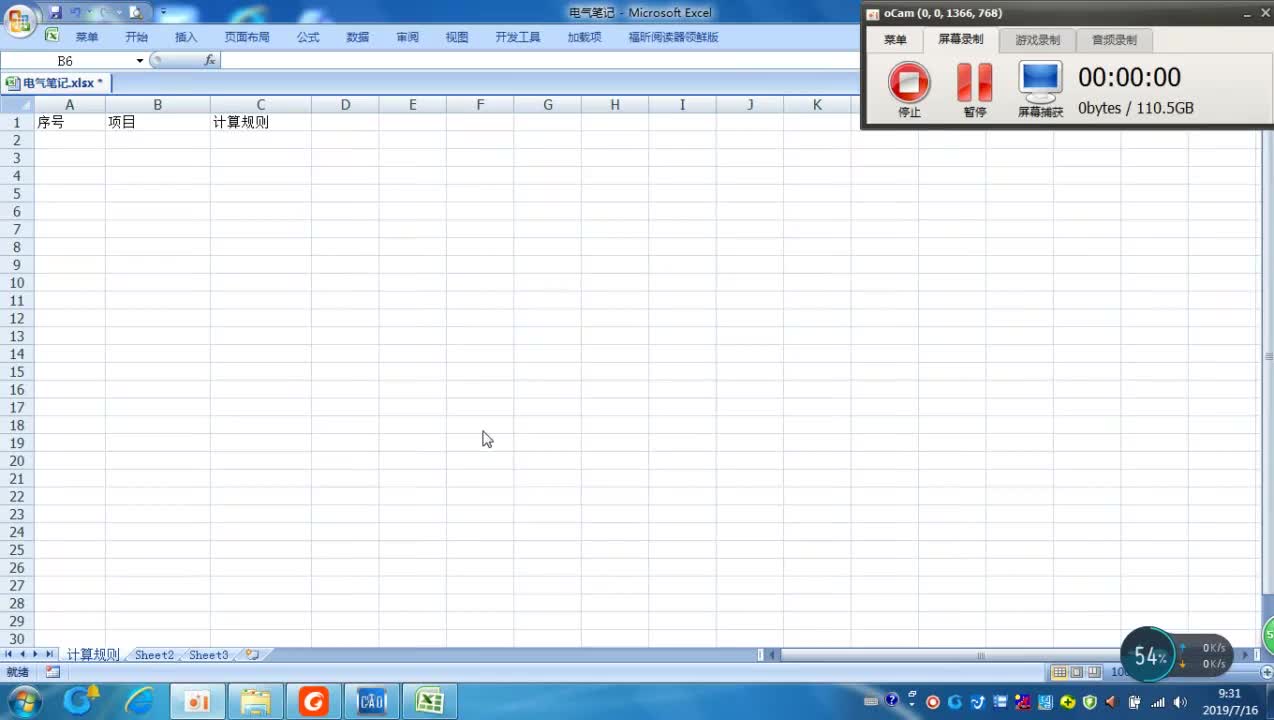
Task: Click cell containing 序号
Action: [70, 122]
